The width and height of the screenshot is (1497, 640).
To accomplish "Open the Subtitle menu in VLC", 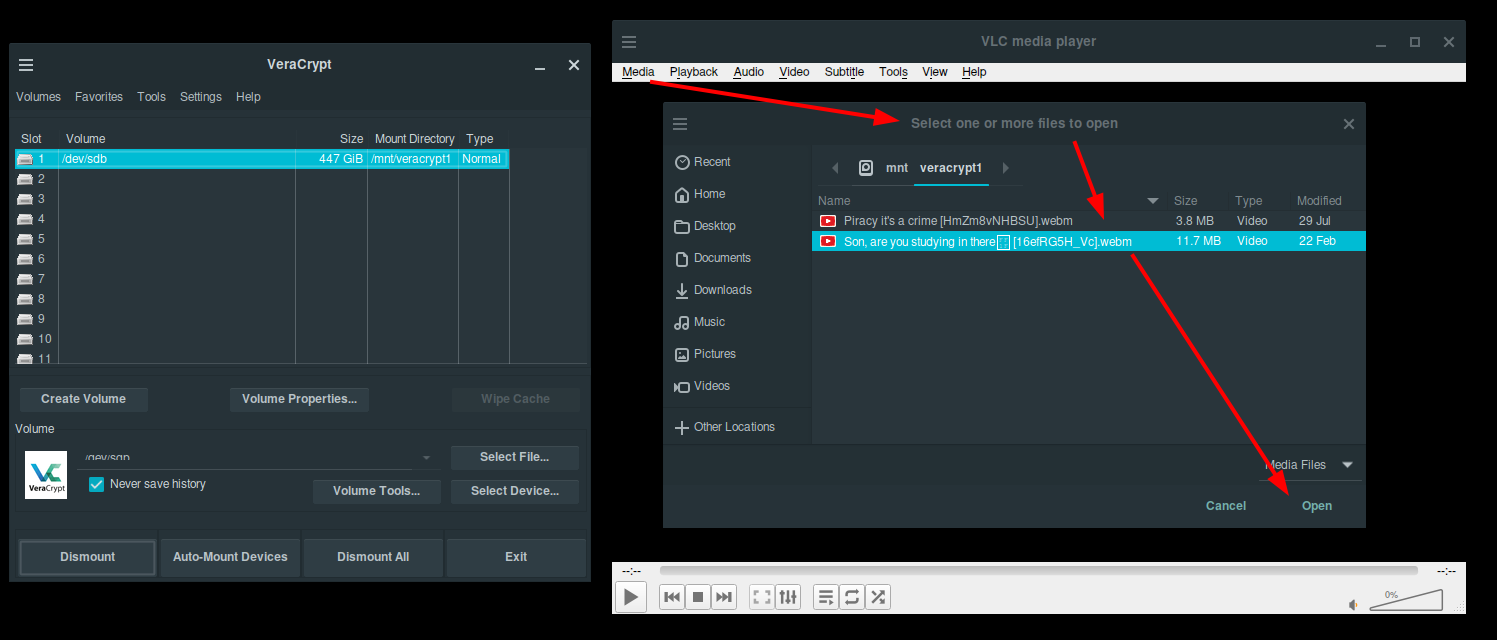I will [x=845, y=72].
